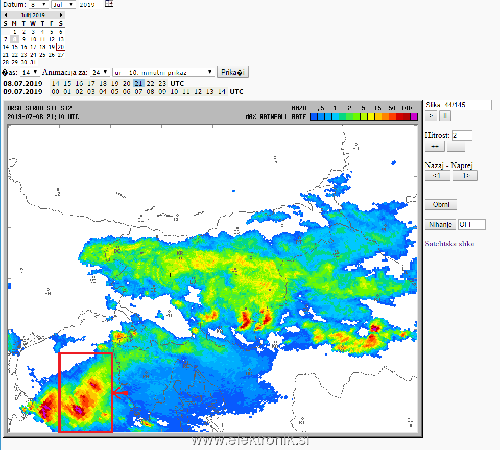The height and width of the screenshot is (450, 500).
Task: Go to the previous month in the calendar
Action: point(6,15)
